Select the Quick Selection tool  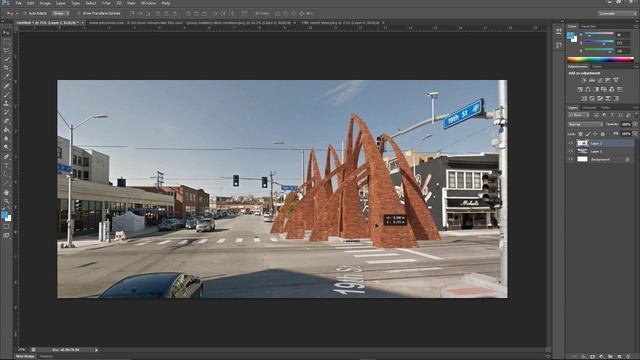[x=6, y=59]
